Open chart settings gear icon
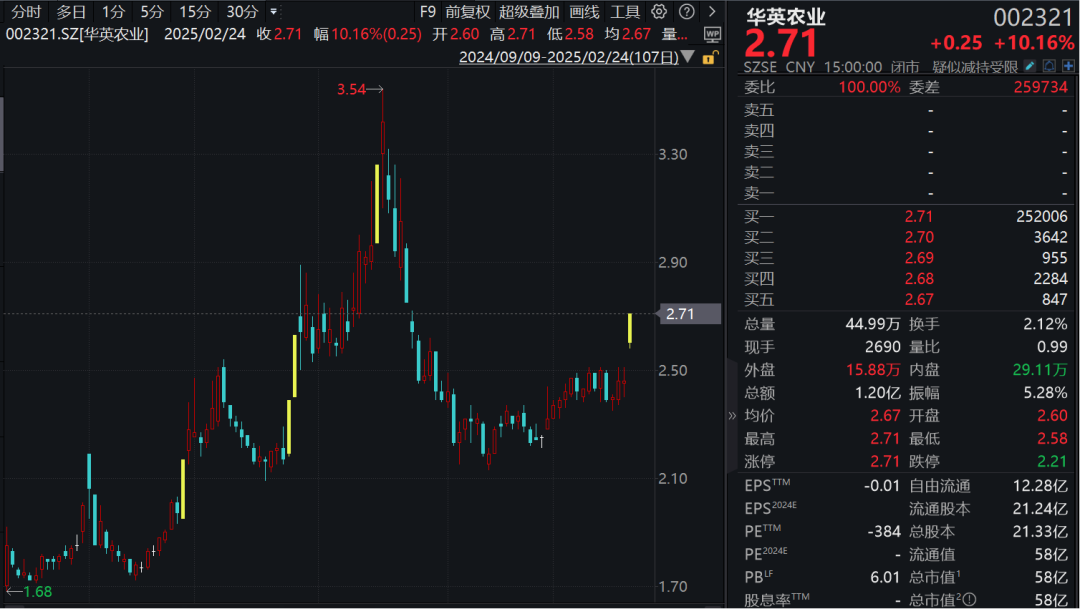This screenshot has height=609, width=1080. (658, 12)
